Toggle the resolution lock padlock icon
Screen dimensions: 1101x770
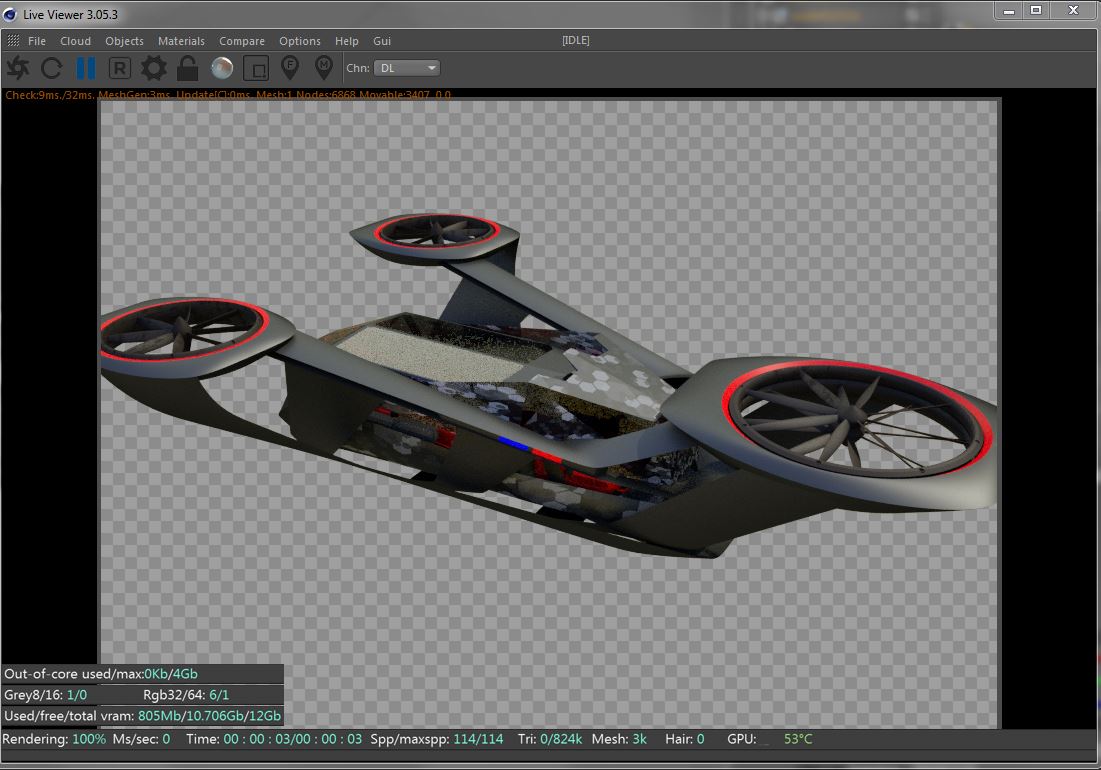[187, 68]
